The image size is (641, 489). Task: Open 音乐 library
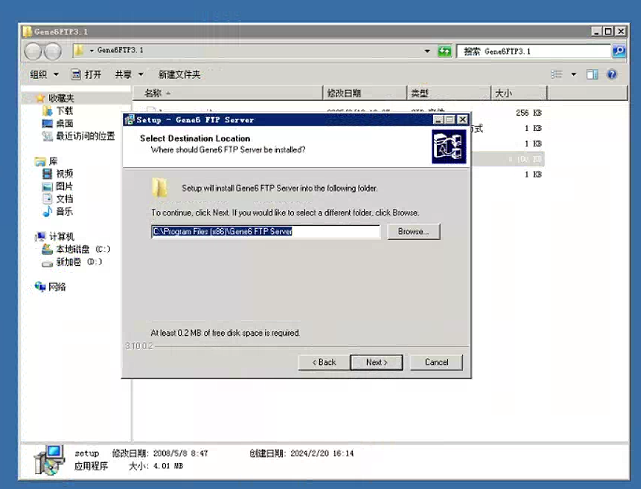coord(63,211)
